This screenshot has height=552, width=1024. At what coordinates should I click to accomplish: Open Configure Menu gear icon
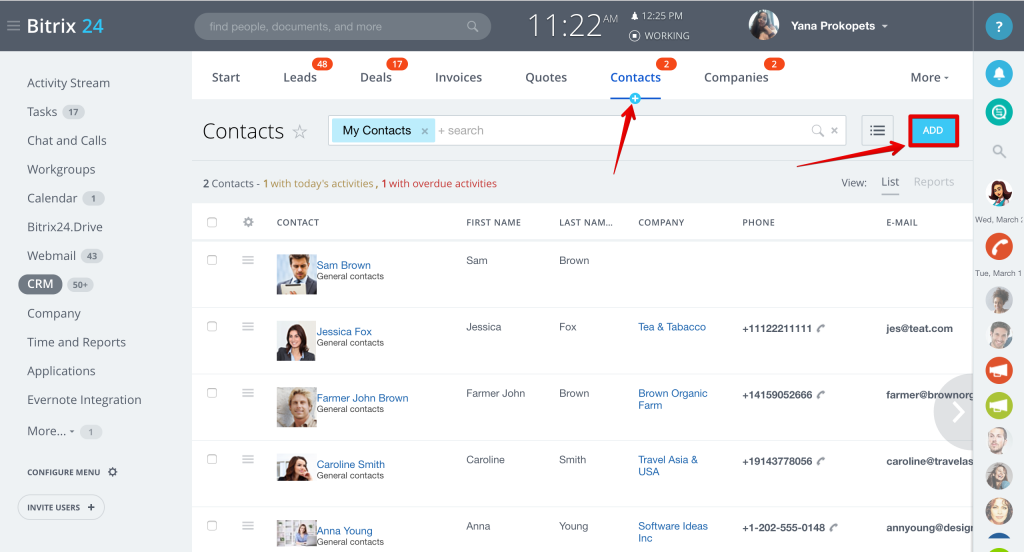[112, 472]
